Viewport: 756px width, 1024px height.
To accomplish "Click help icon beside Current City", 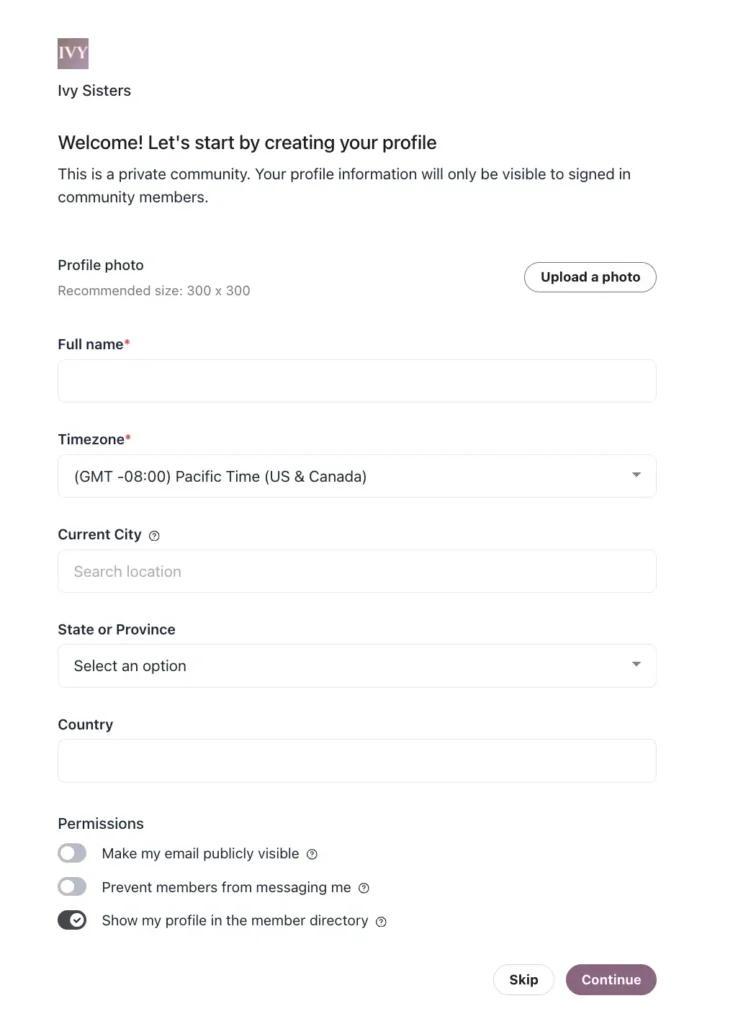I will (x=154, y=536).
